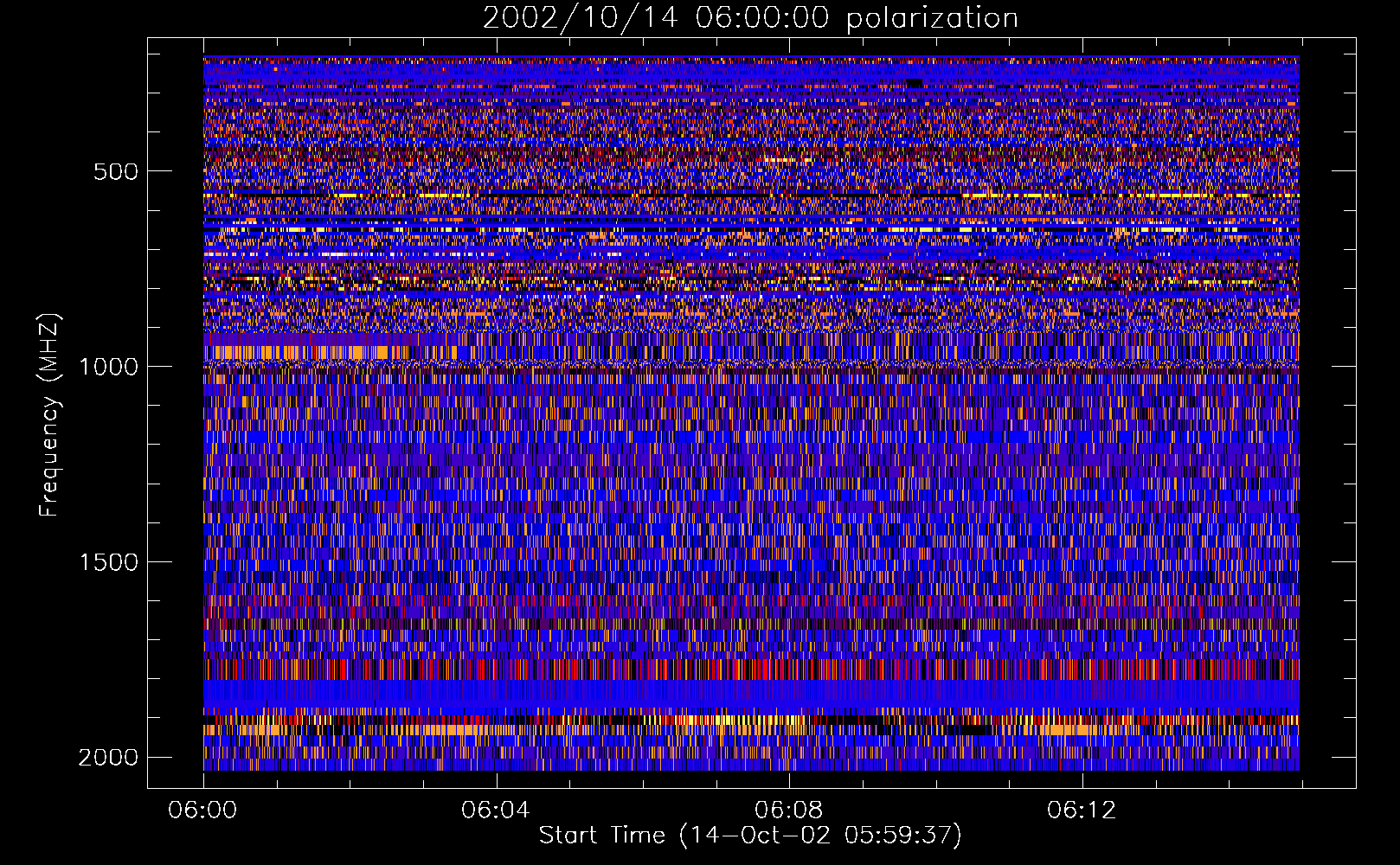This screenshot has width=1400, height=865.
Task: Click the 500 frequency tick label
Action: click(x=116, y=171)
